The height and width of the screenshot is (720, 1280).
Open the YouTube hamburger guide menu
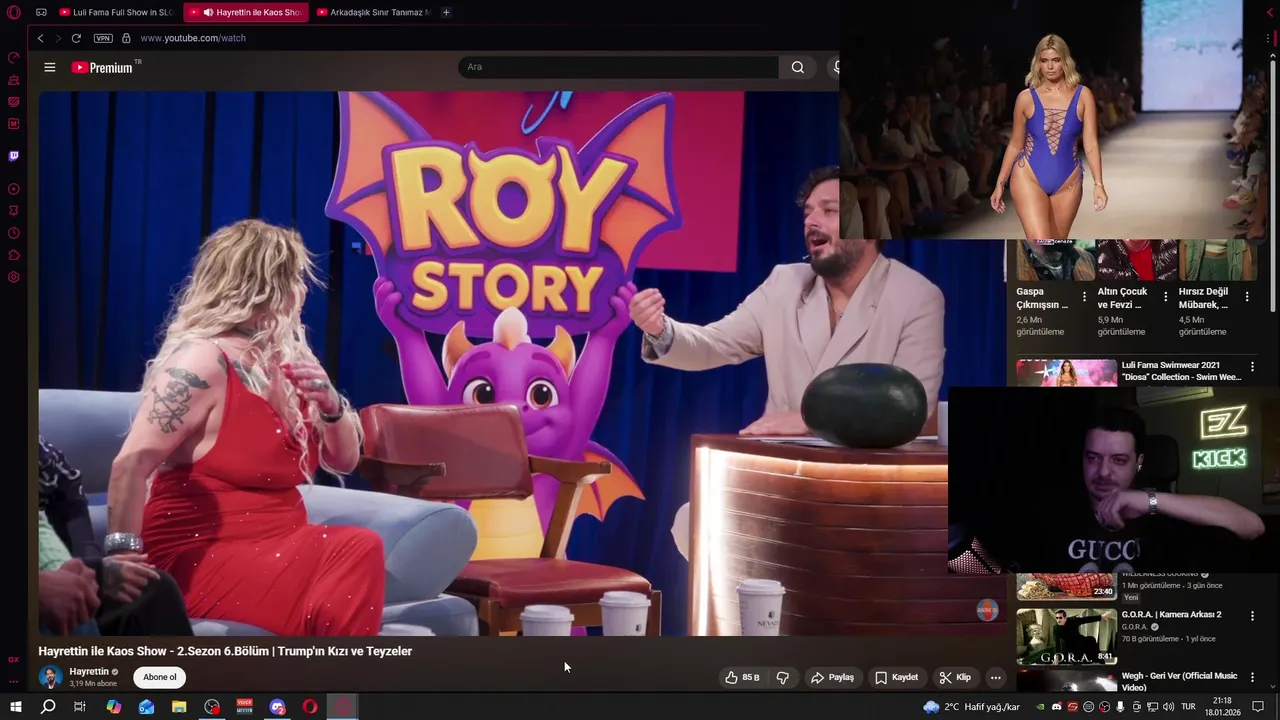(50, 67)
